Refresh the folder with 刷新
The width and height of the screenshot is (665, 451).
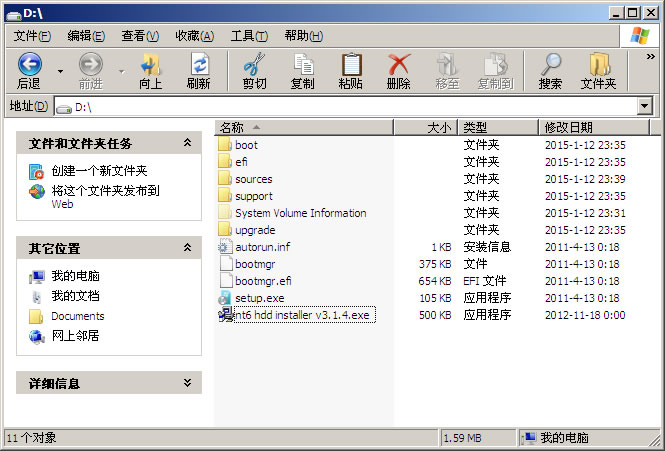(198, 71)
